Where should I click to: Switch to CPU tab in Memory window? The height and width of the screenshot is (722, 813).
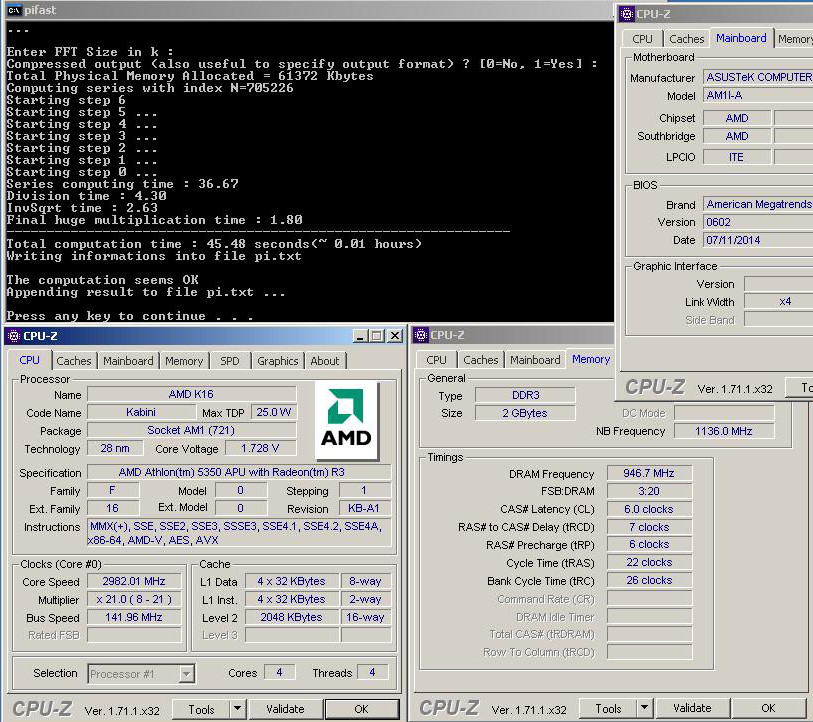click(x=436, y=359)
